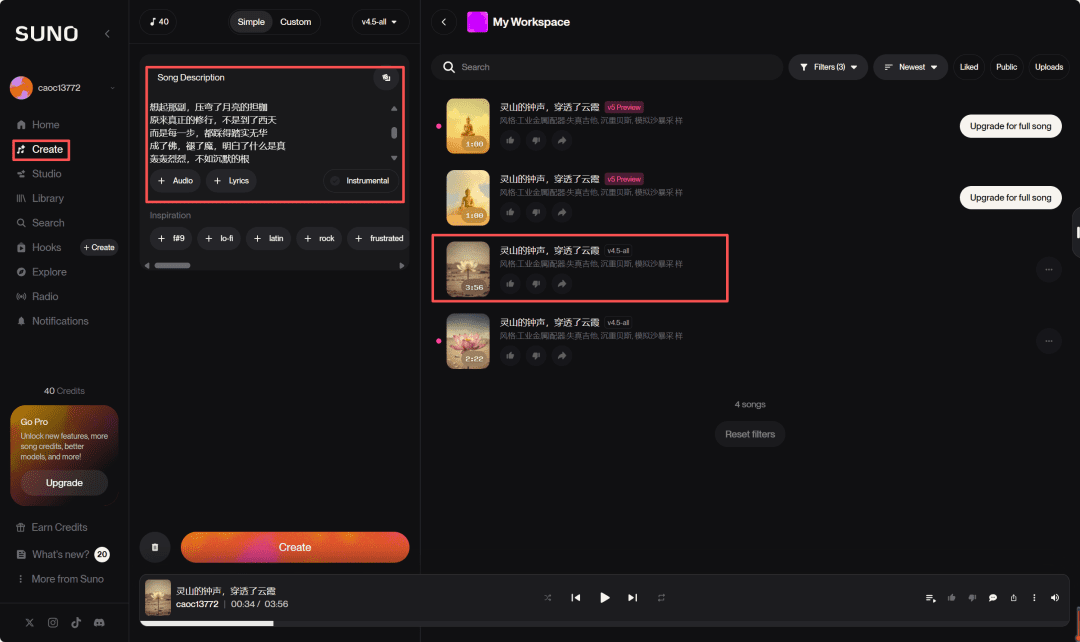This screenshot has width=1080, height=642.
Task: Expand the Filters (3) dropdown
Action: [828, 67]
